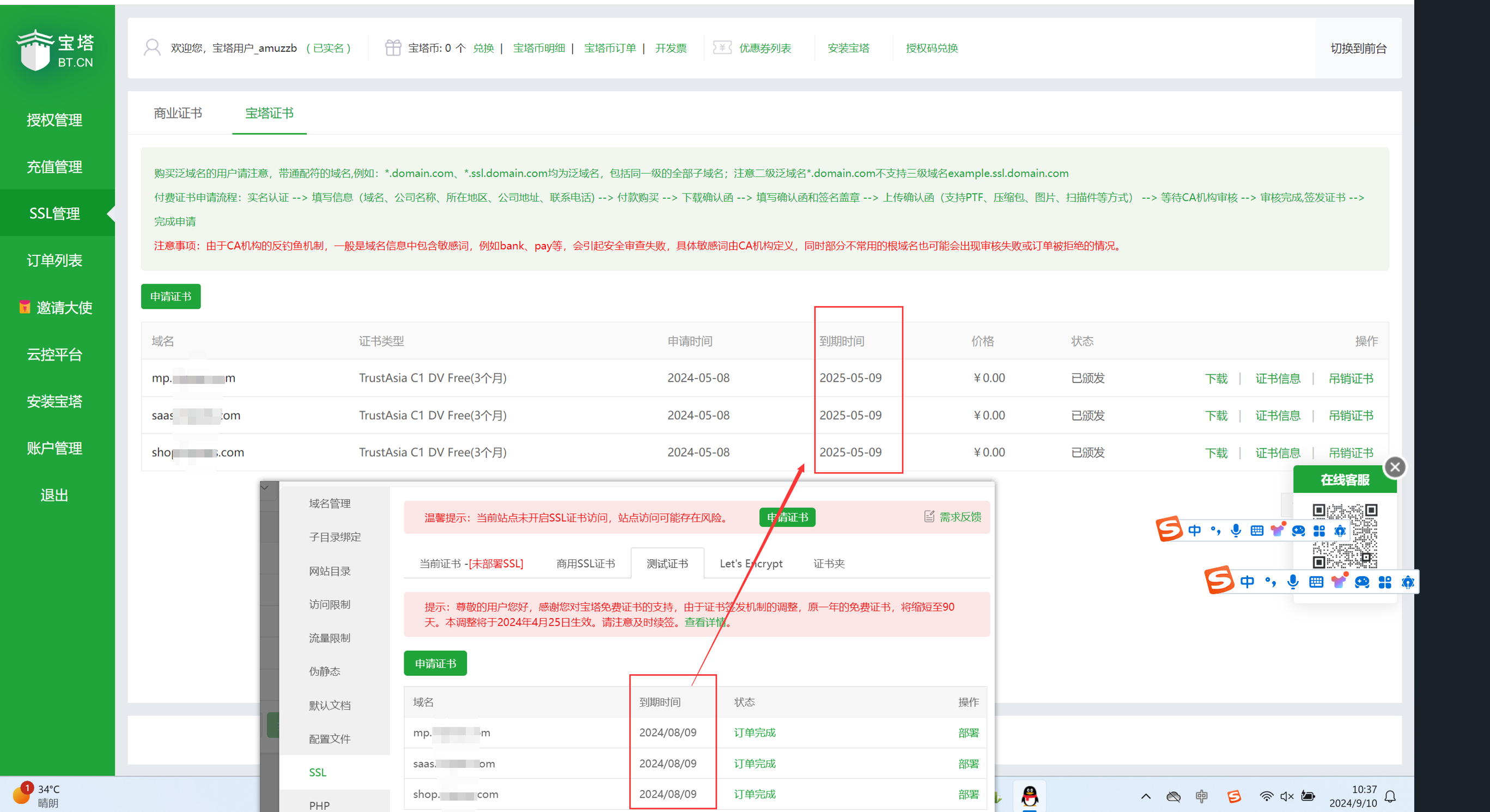Click 需求反馈 link
Image resolution: width=1490 pixels, height=812 pixels.
(x=959, y=516)
